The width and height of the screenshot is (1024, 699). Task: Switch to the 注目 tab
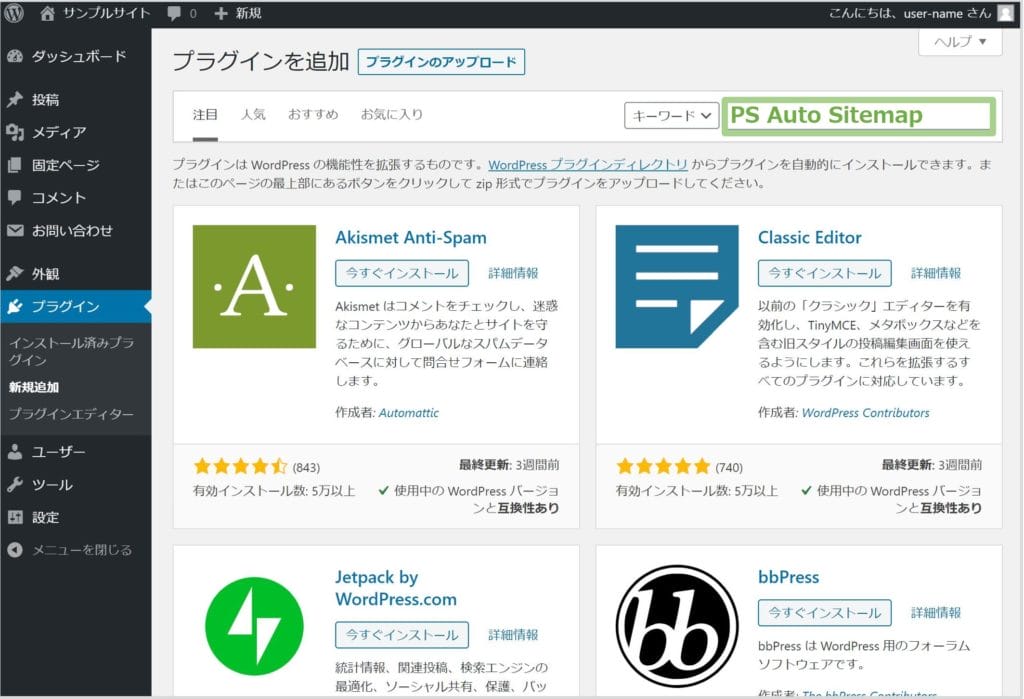point(205,115)
